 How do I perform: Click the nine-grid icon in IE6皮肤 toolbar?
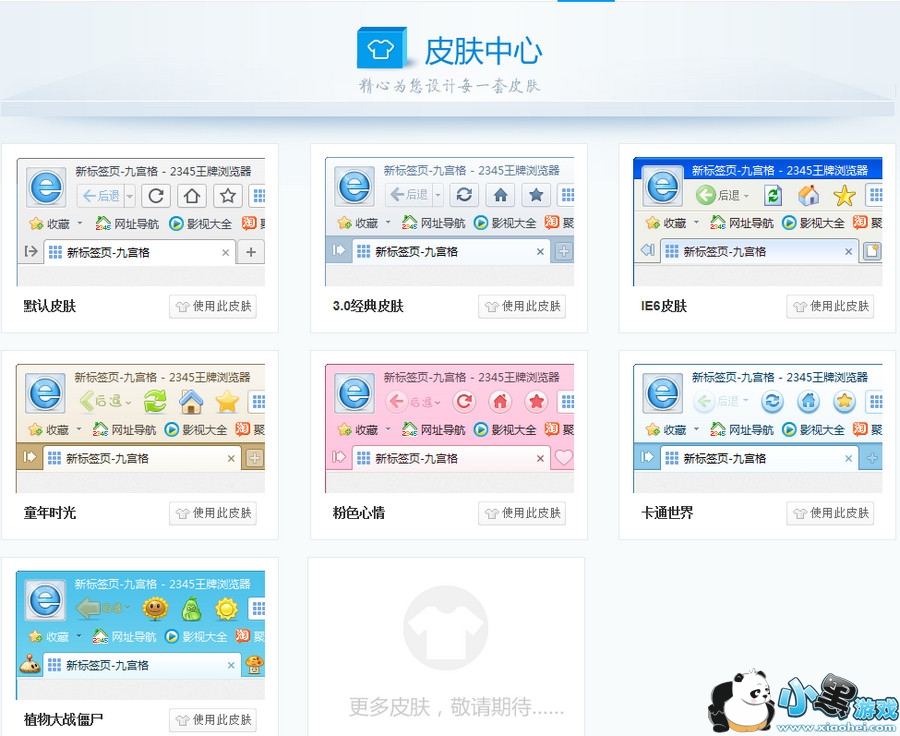[x=875, y=195]
